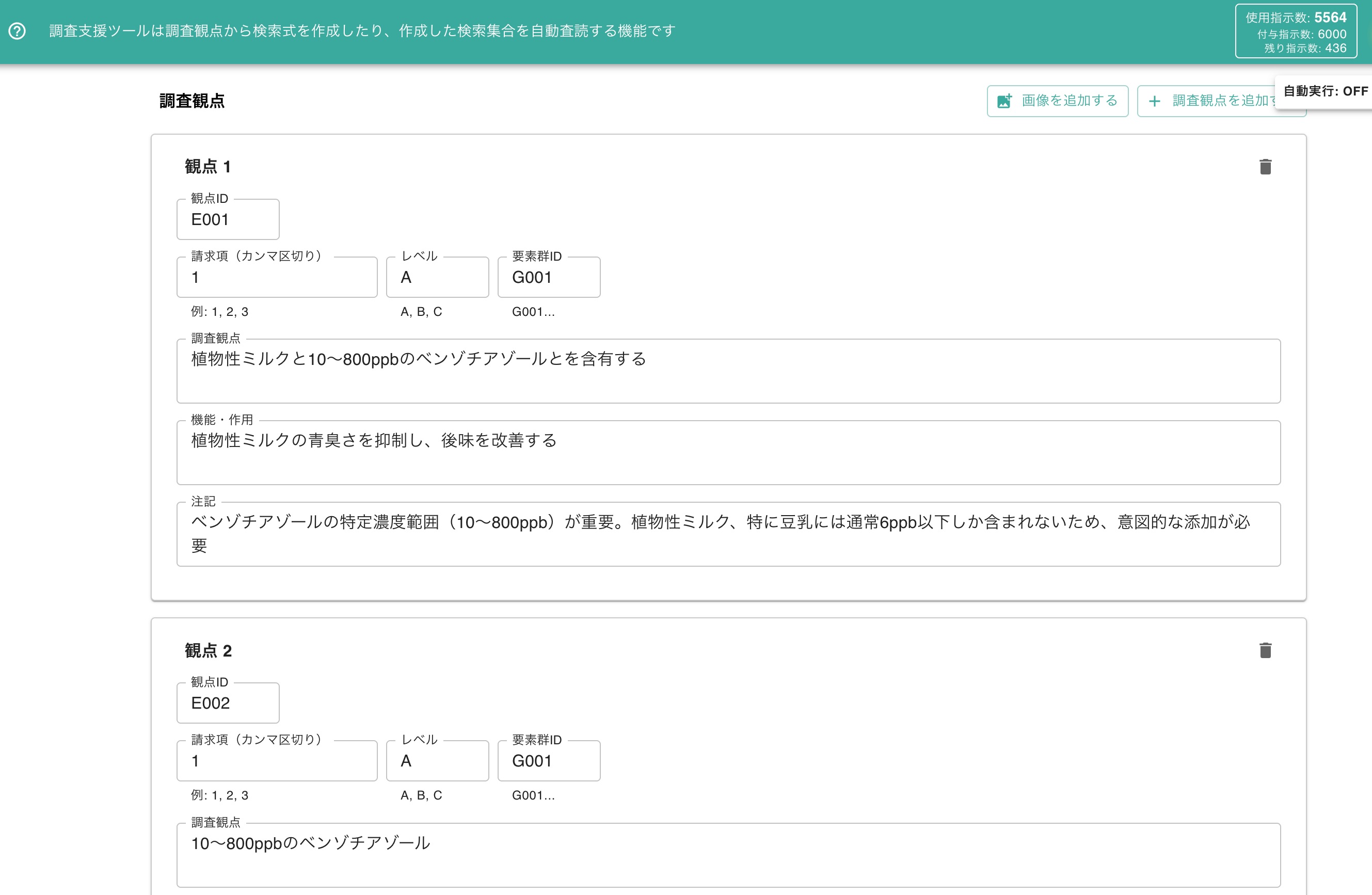Click 注記 textarea in 観点 1

pyautogui.click(x=729, y=534)
